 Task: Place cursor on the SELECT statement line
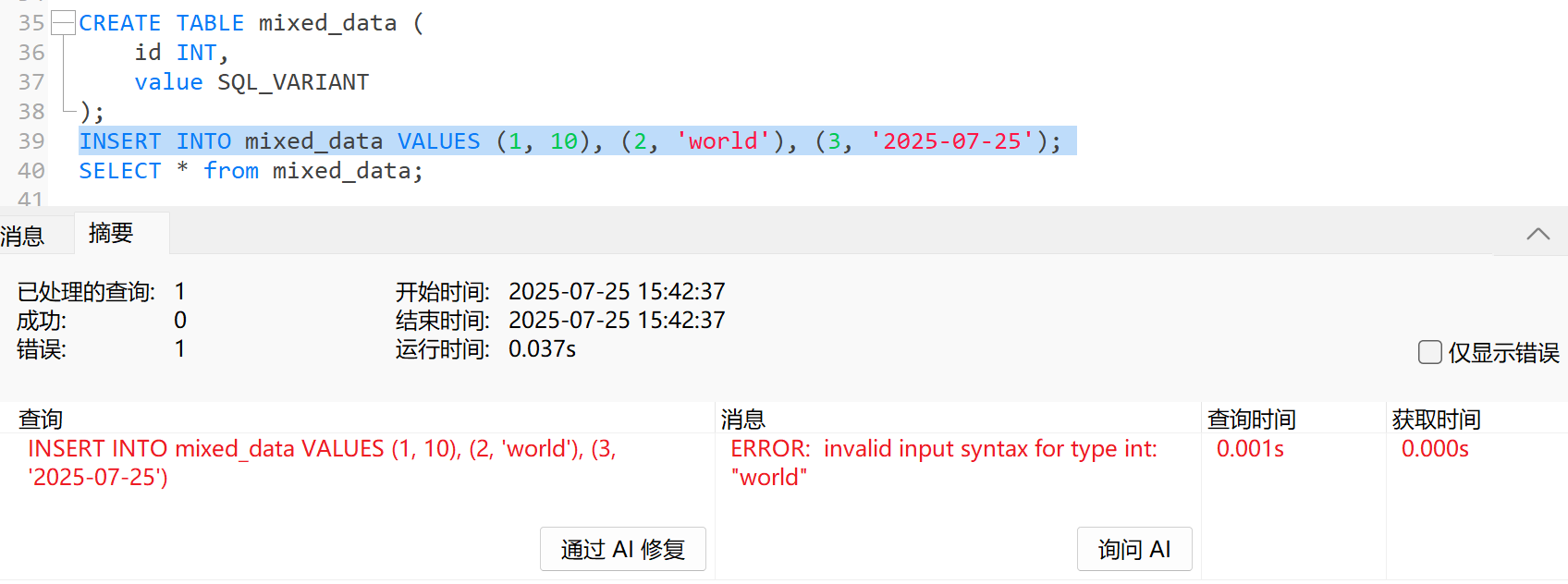click(x=251, y=170)
